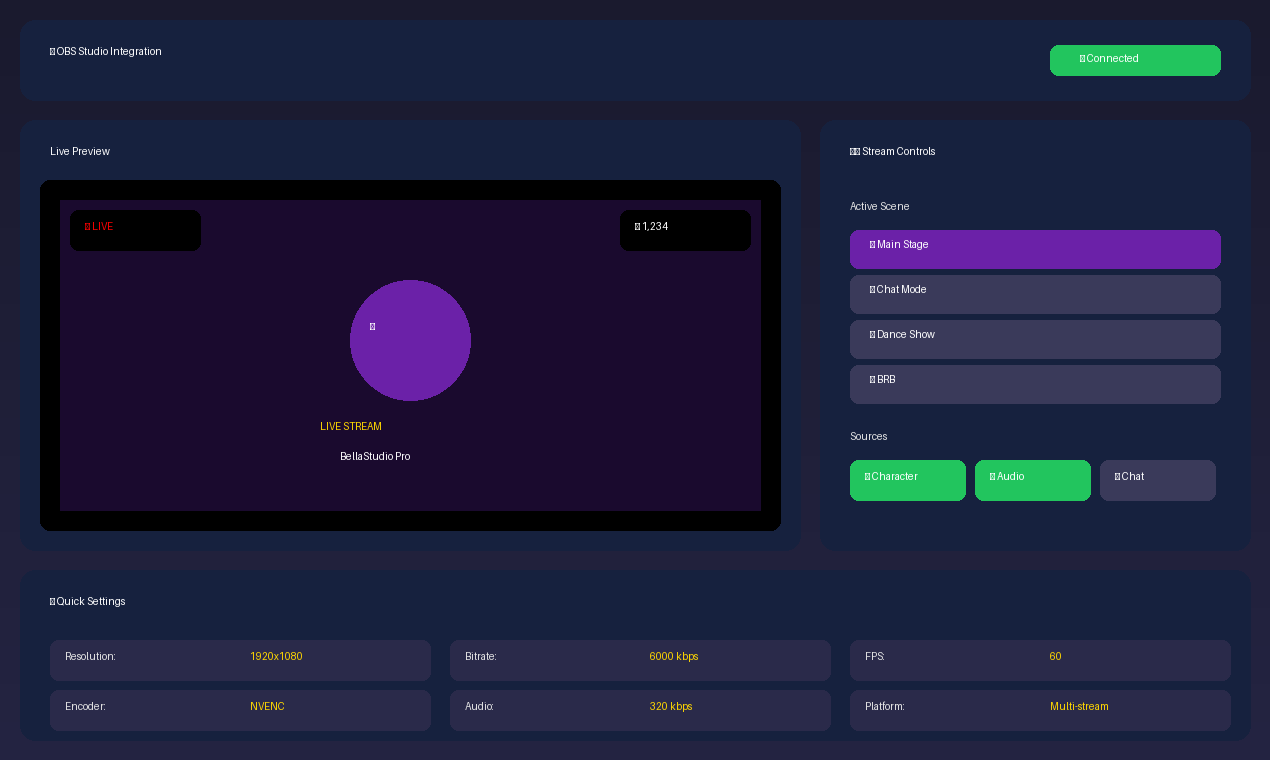This screenshot has height=760, width=1270.
Task: Open the Resolution setting showing 1920x1080
Action: [240, 660]
